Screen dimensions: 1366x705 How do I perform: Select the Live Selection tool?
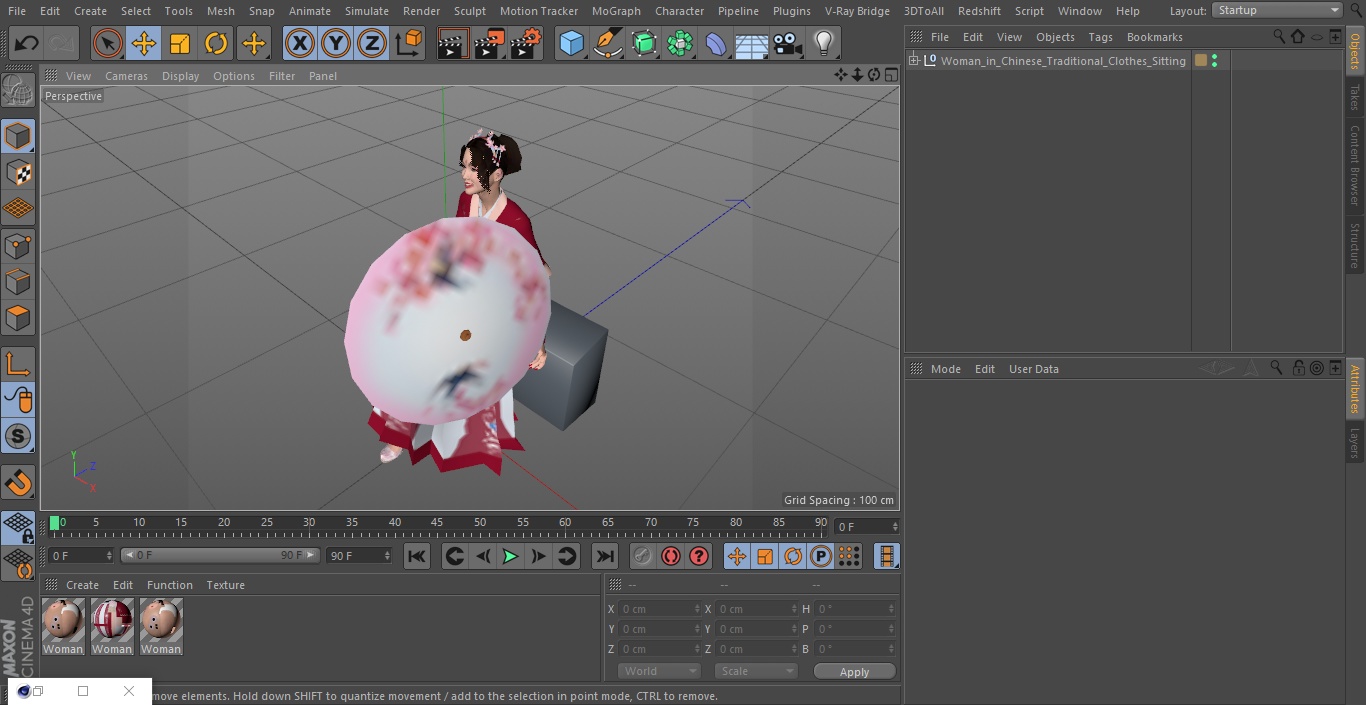[x=107, y=43]
